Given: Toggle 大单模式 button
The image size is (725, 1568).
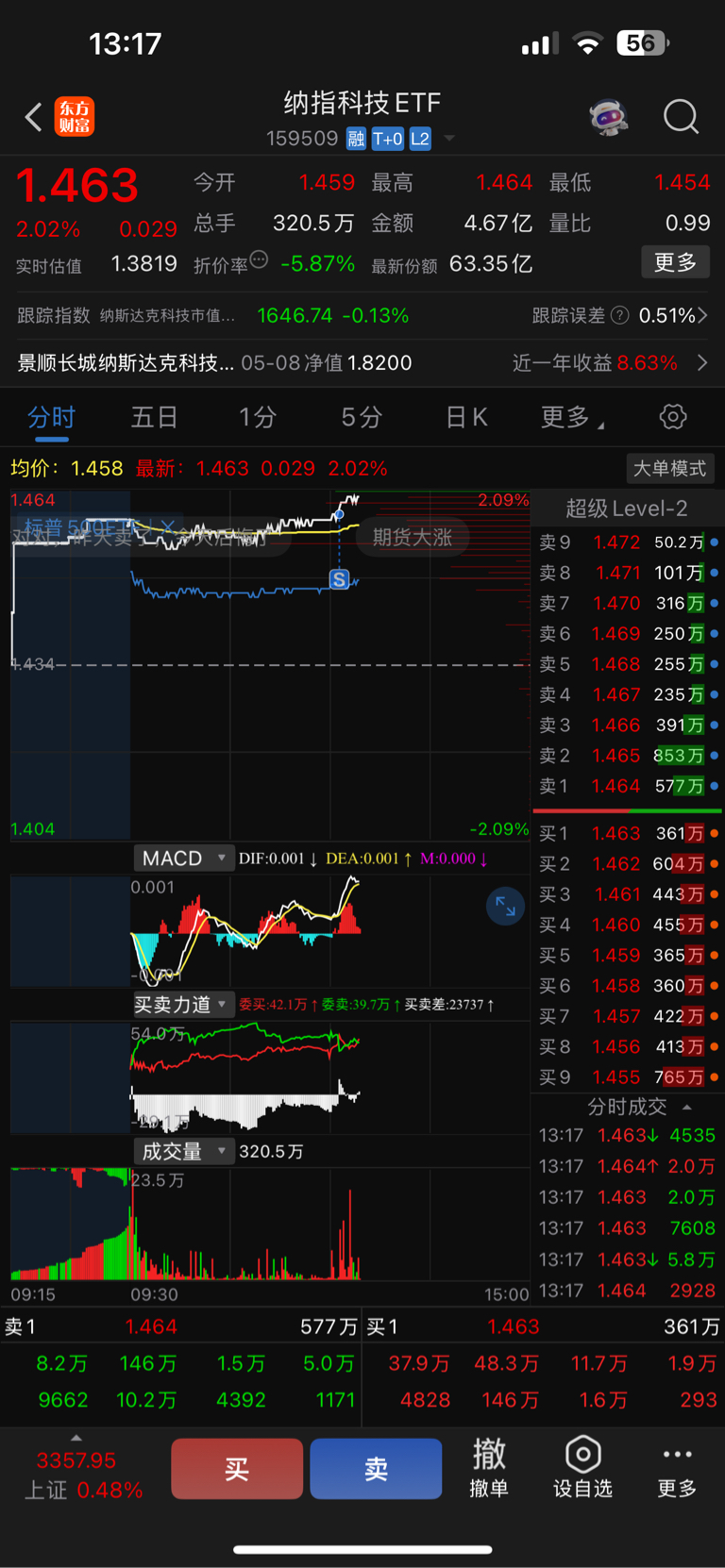Looking at the screenshot, I should 669,469.
